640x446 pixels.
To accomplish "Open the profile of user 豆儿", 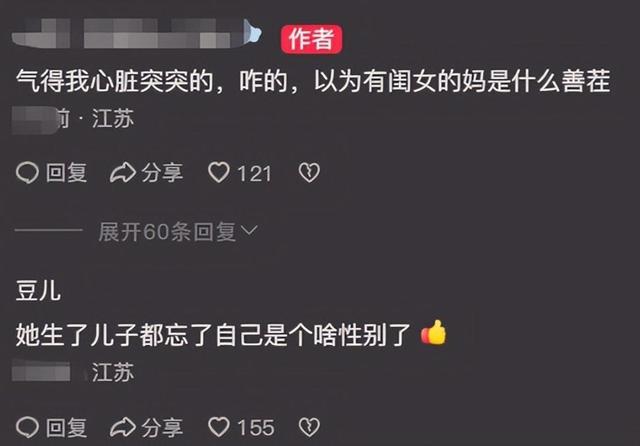I will point(38,291).
